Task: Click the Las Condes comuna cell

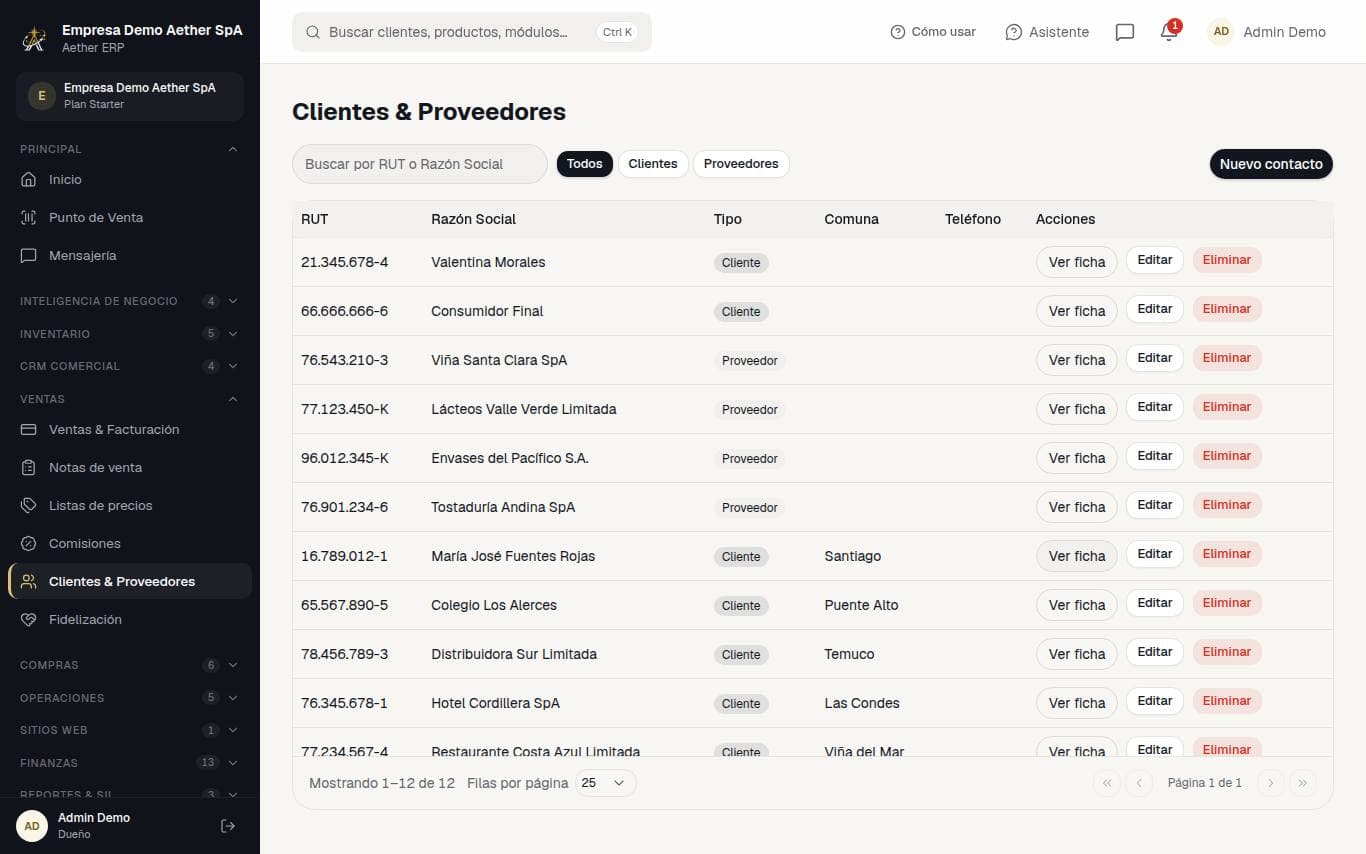Action: click(x=862, y=703)
